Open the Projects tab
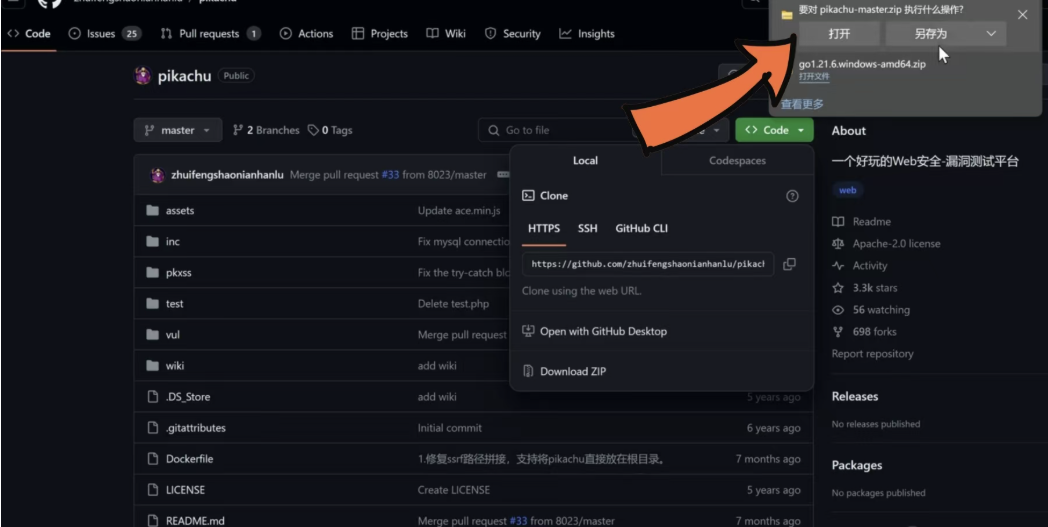This screenshot has height=527, width=1048. tap(380, 33)
